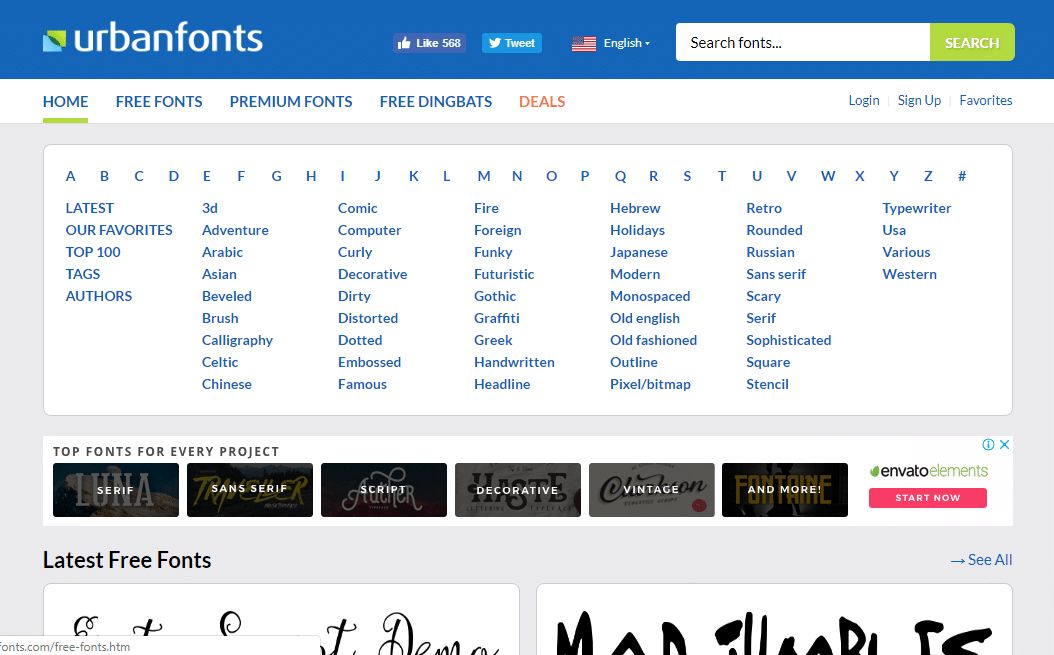Open the English language dropdown
The width and height of the screenshot is (1054, 655).
point(626,43)
